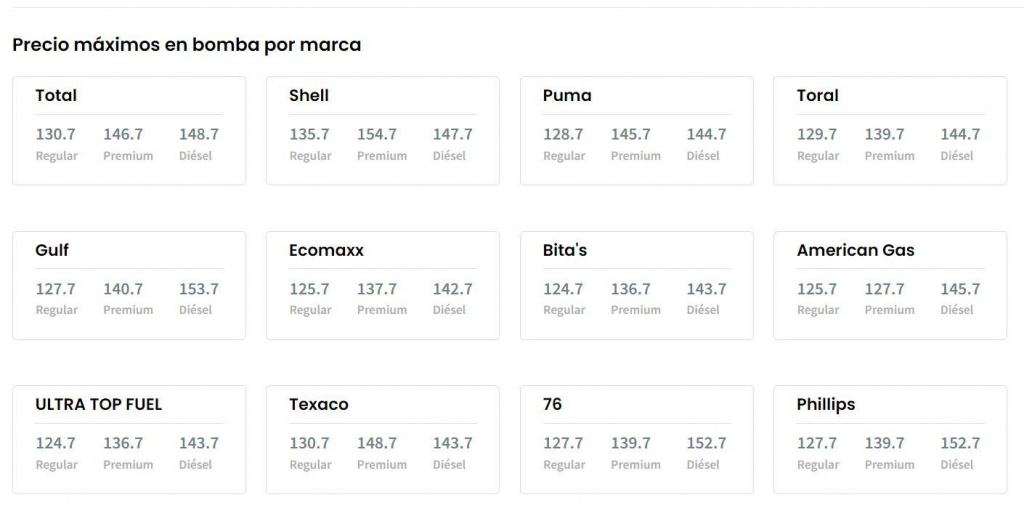This screenshot has height=524, width=1024.
Task: Select the Shell brand heading
Action: point(309,96)
